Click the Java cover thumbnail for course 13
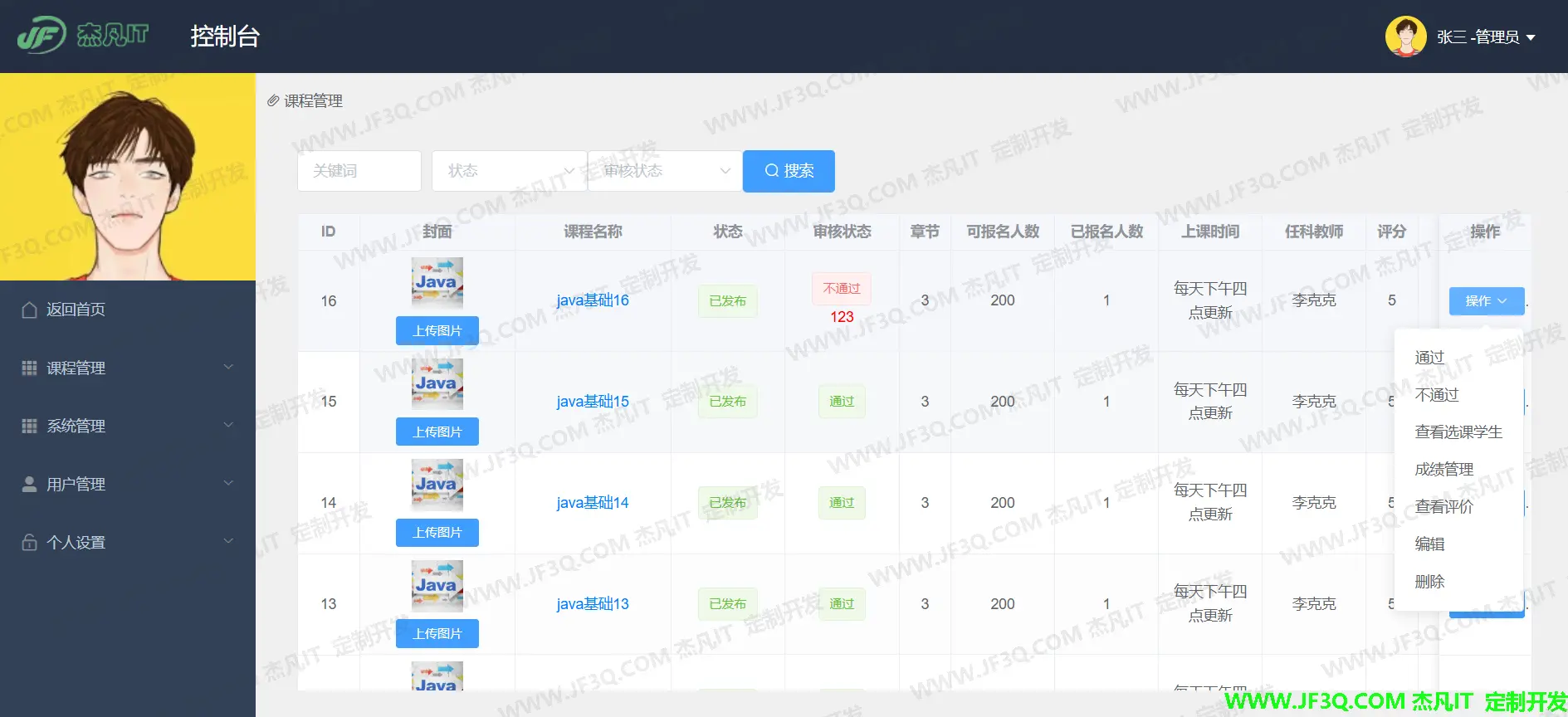The width and height of the screenshot is (1568, 717). pyautogui.click(x=437, y=585)
